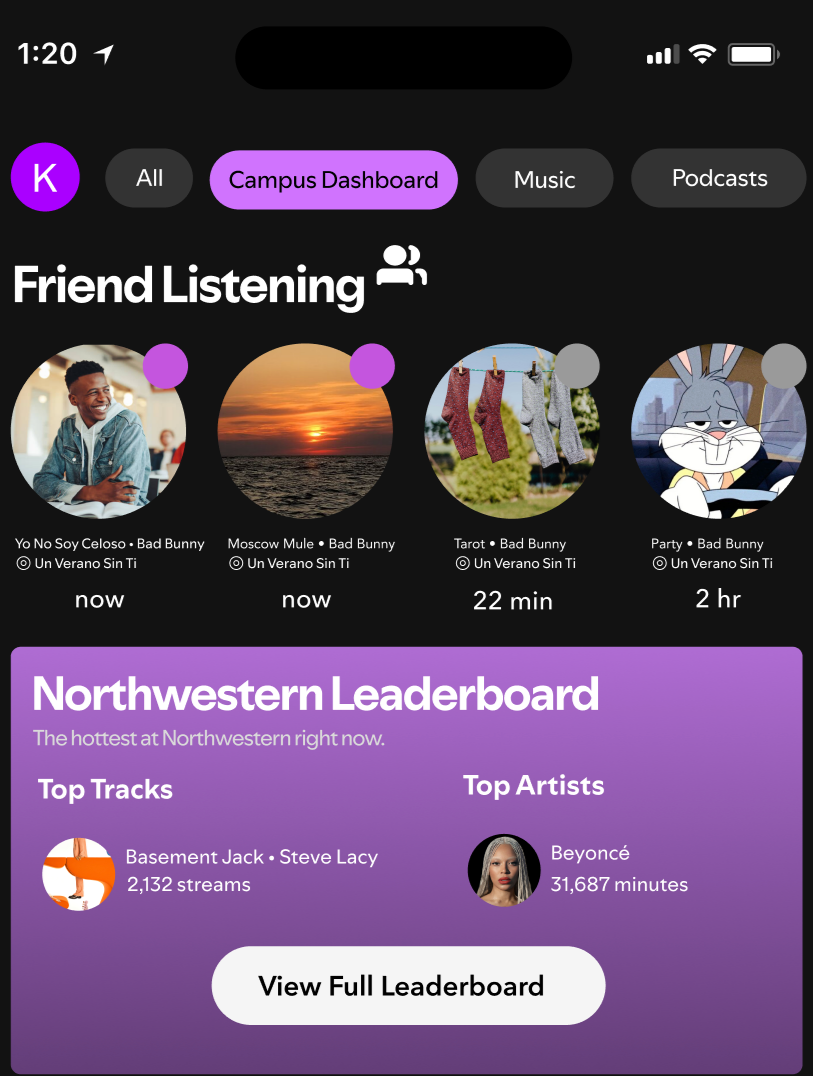Tap the 2 hr timestamp
The width and height of the screenshot is (813, 1076).
coord(718,599)
